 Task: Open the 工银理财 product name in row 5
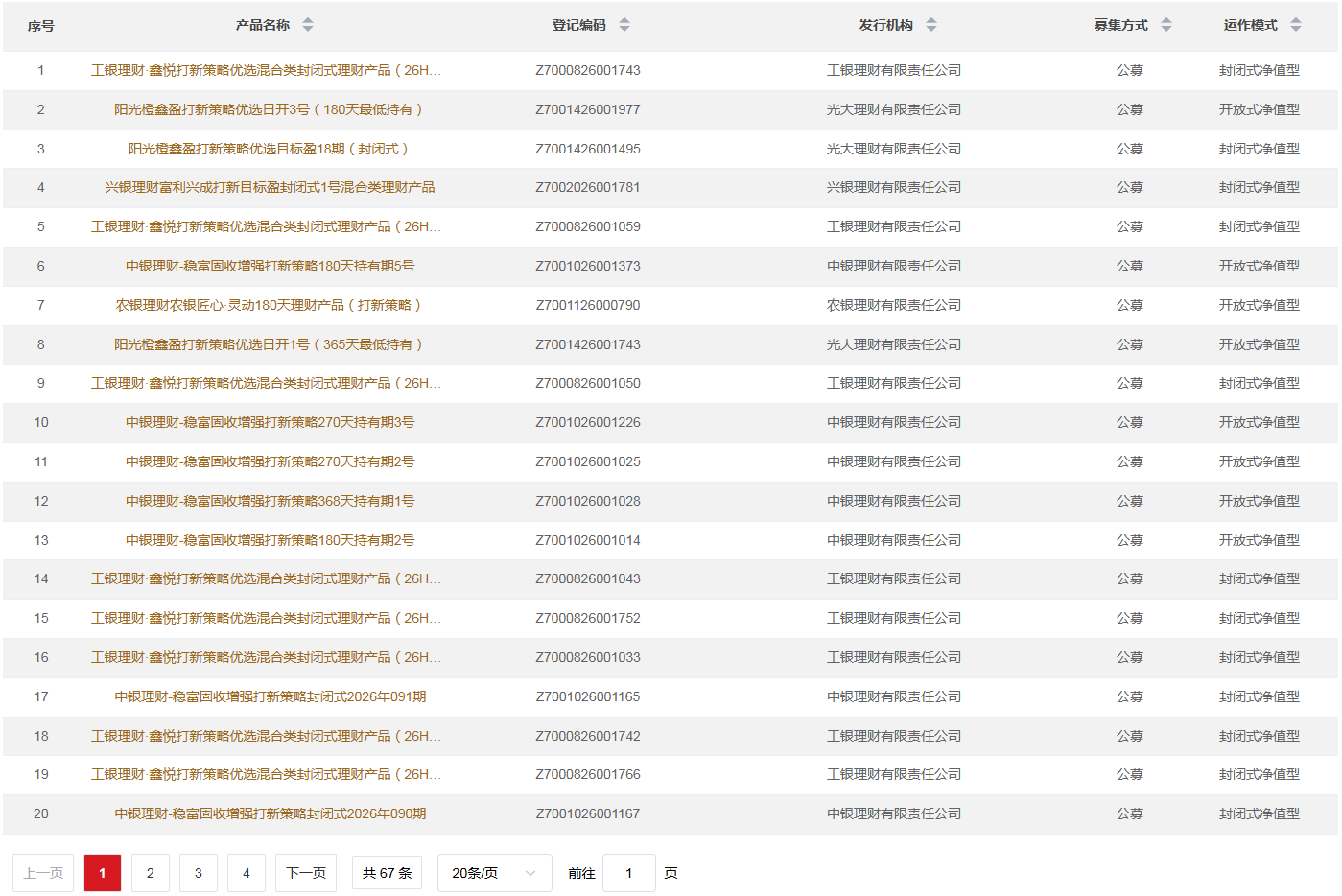[266, 226]
